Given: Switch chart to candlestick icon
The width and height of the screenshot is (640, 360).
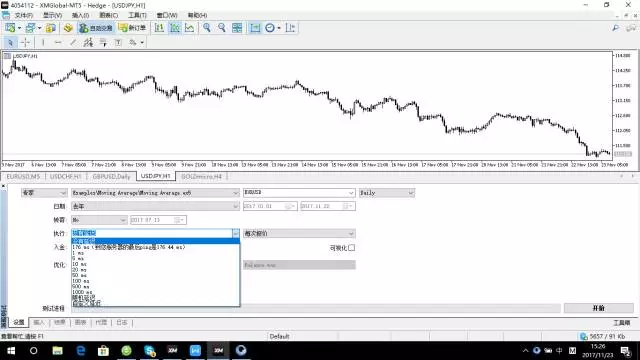Looking at the screenshot, I should pos(175,28).
